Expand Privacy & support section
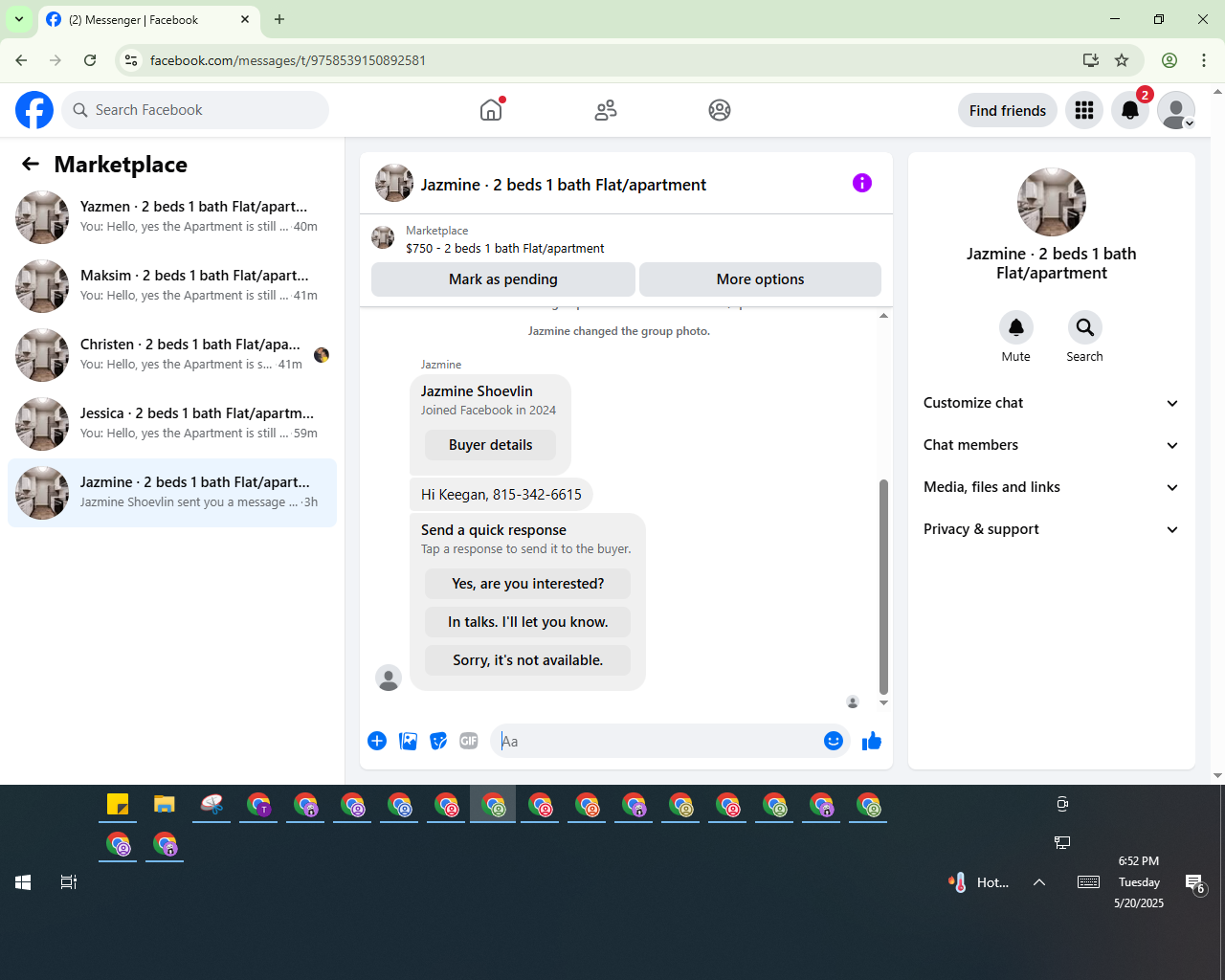 click(x=1052, y=529)
